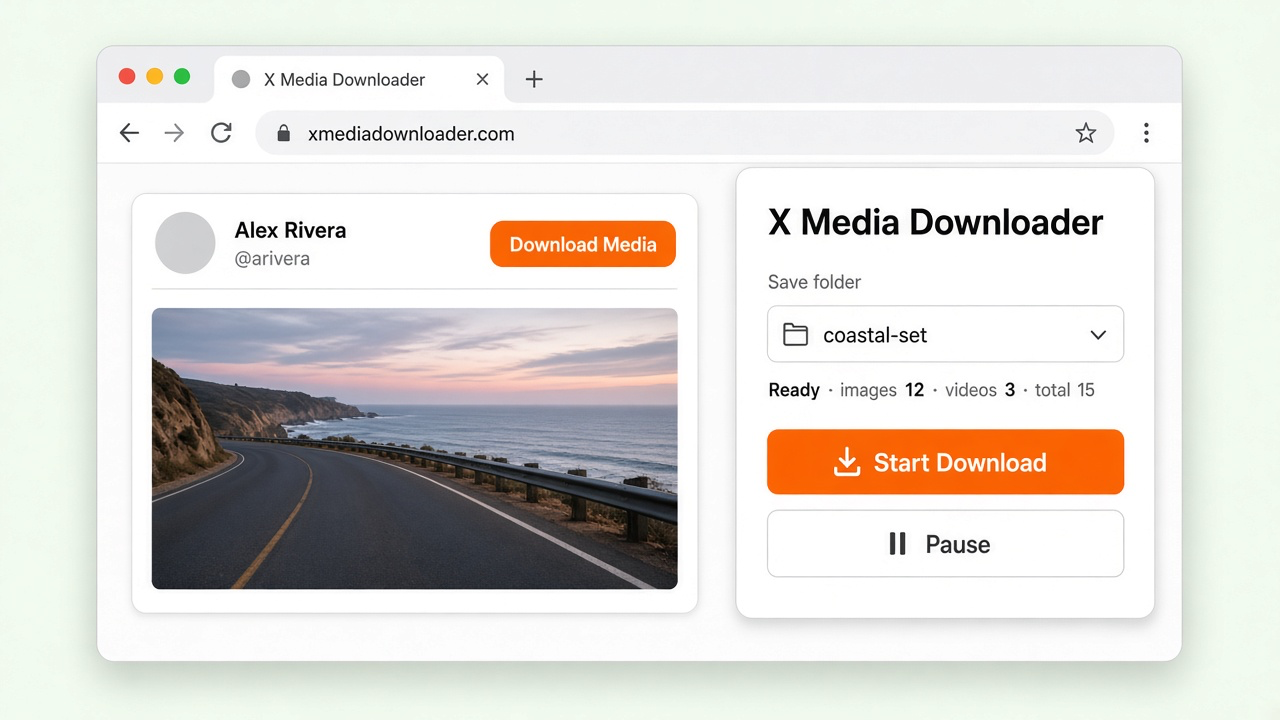Image resolution: width=1280 pixels, height=720 pixels.
Task: Pause the download
Action: [x=945, y=544]
